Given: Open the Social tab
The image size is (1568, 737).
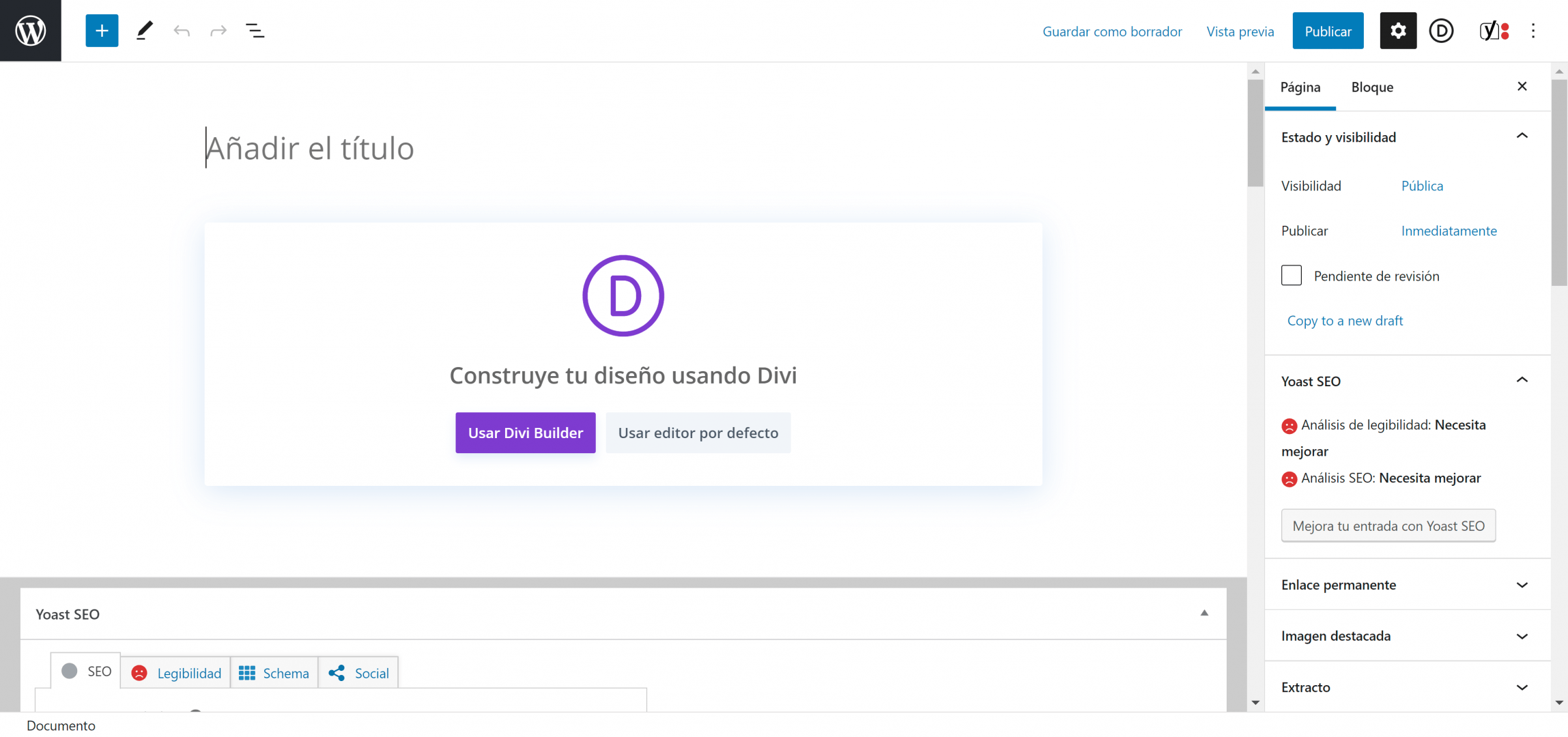Looking at the screenshot, I should click(358, 673).
